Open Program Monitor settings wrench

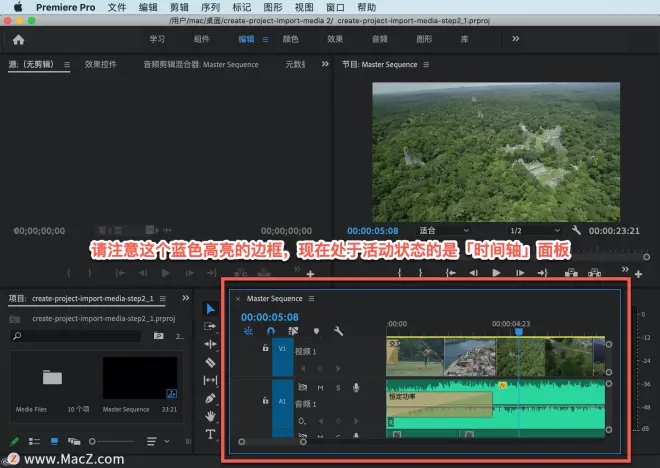576,230
